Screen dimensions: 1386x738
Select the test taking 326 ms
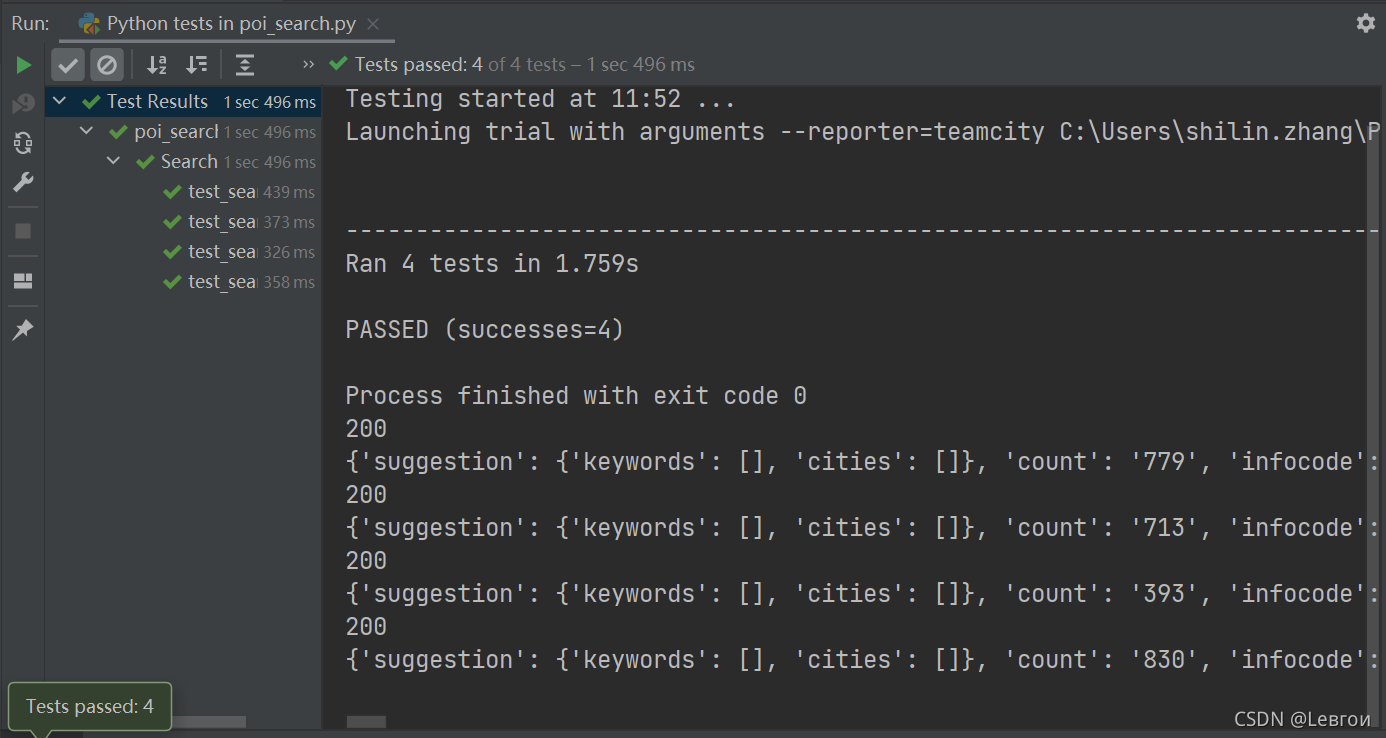pos(183,252)
